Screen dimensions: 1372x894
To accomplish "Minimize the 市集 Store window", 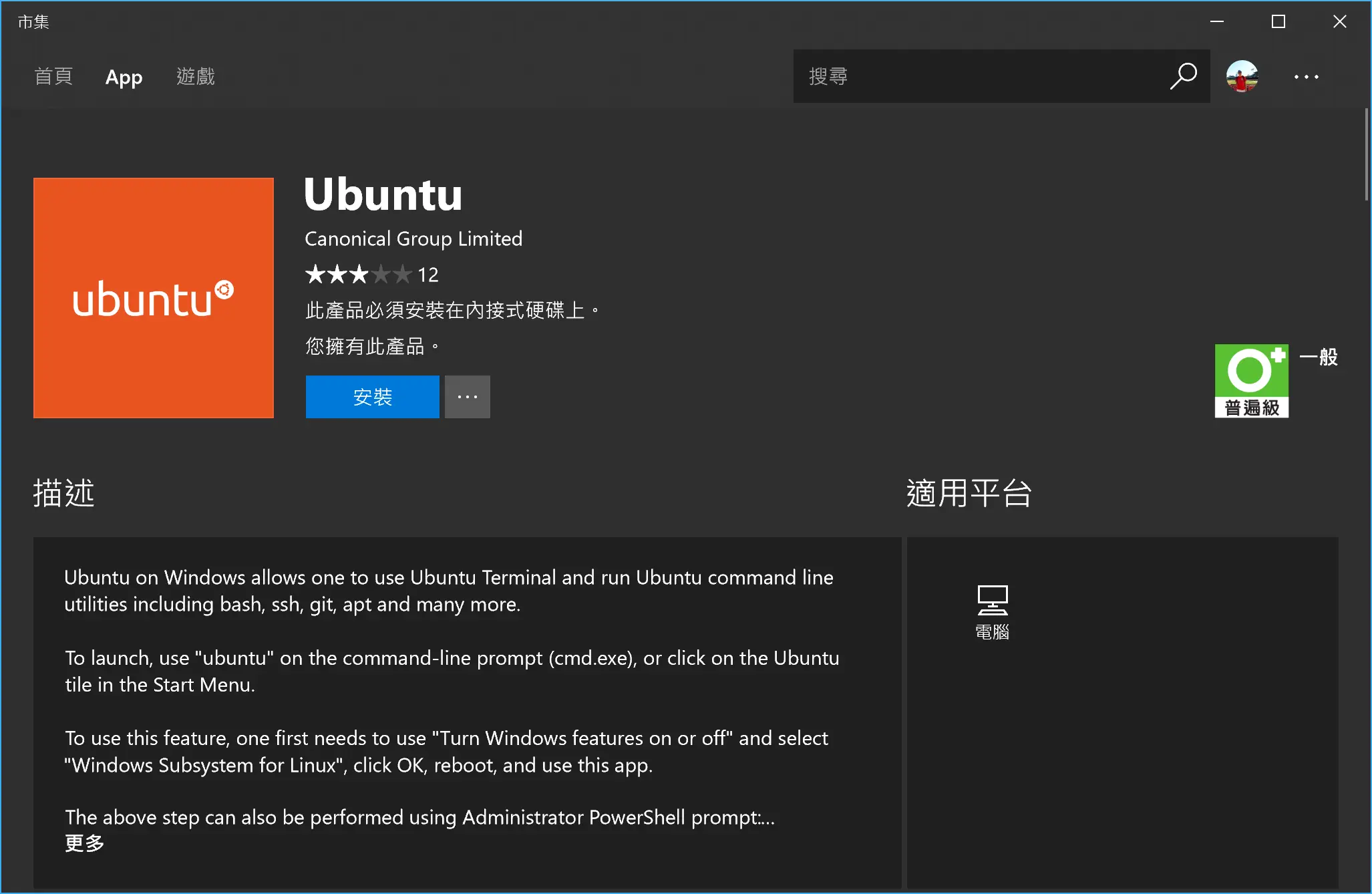I will (1216, 21).
